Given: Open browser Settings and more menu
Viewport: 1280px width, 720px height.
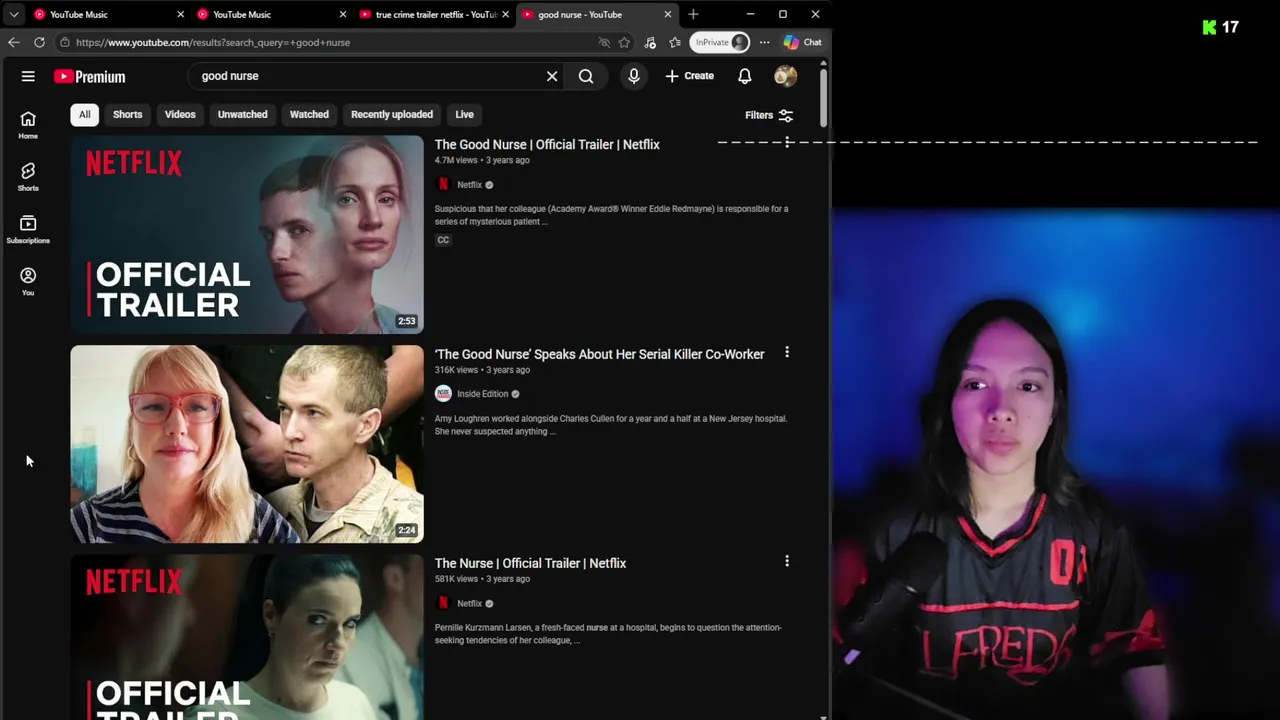Looking at the screenshot, I should pos(764,42).
